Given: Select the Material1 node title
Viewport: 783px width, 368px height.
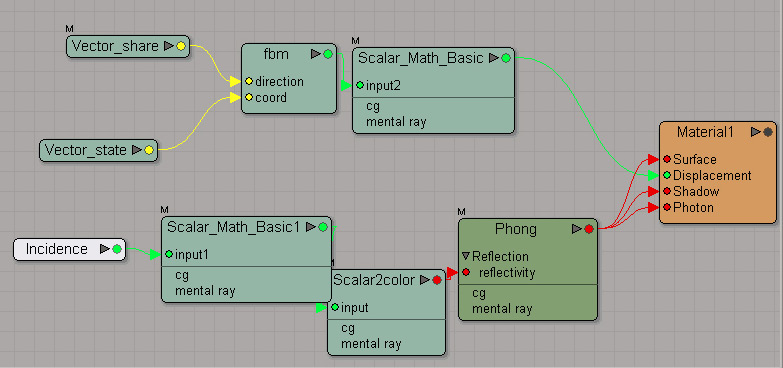Looking at the screenshot, I should 705,132.
